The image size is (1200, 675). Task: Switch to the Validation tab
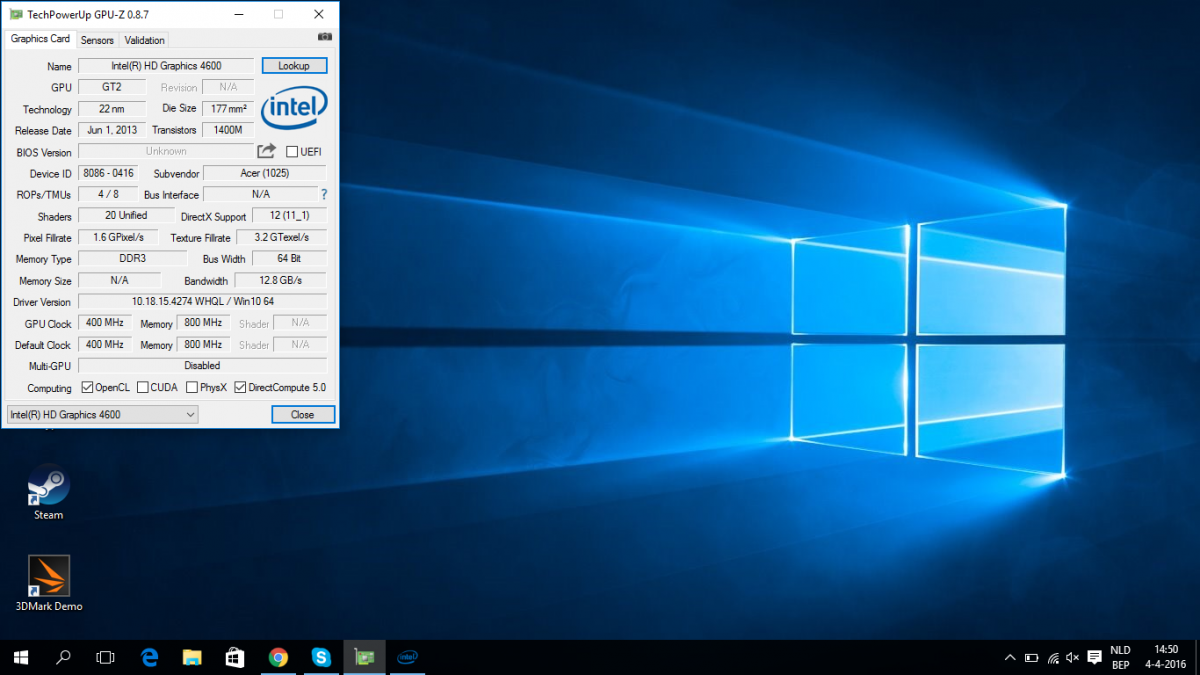145,40
